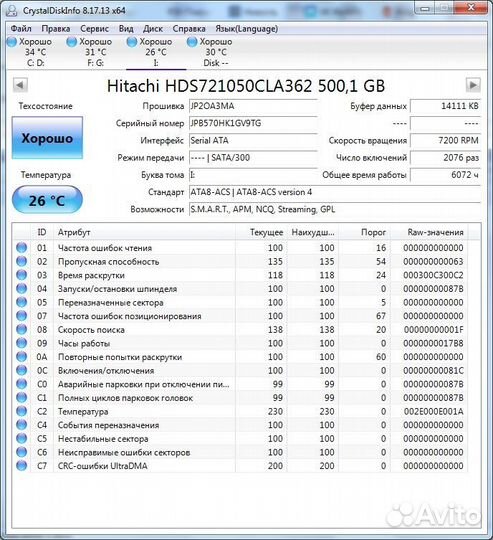493x540 pixels.
Task: Select the Температура attribute row text
Action: [83, 412]
